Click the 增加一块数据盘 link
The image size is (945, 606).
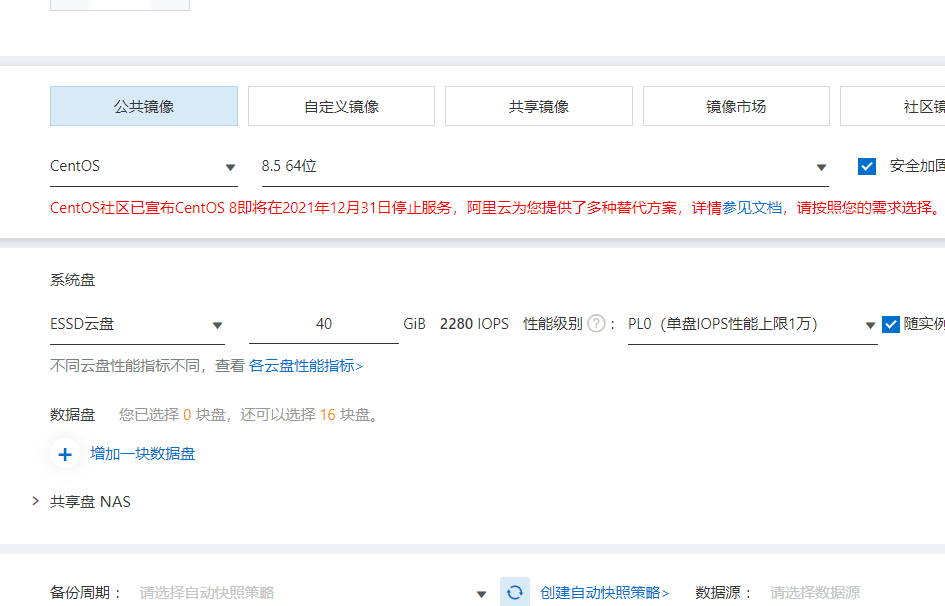point(143,454)
